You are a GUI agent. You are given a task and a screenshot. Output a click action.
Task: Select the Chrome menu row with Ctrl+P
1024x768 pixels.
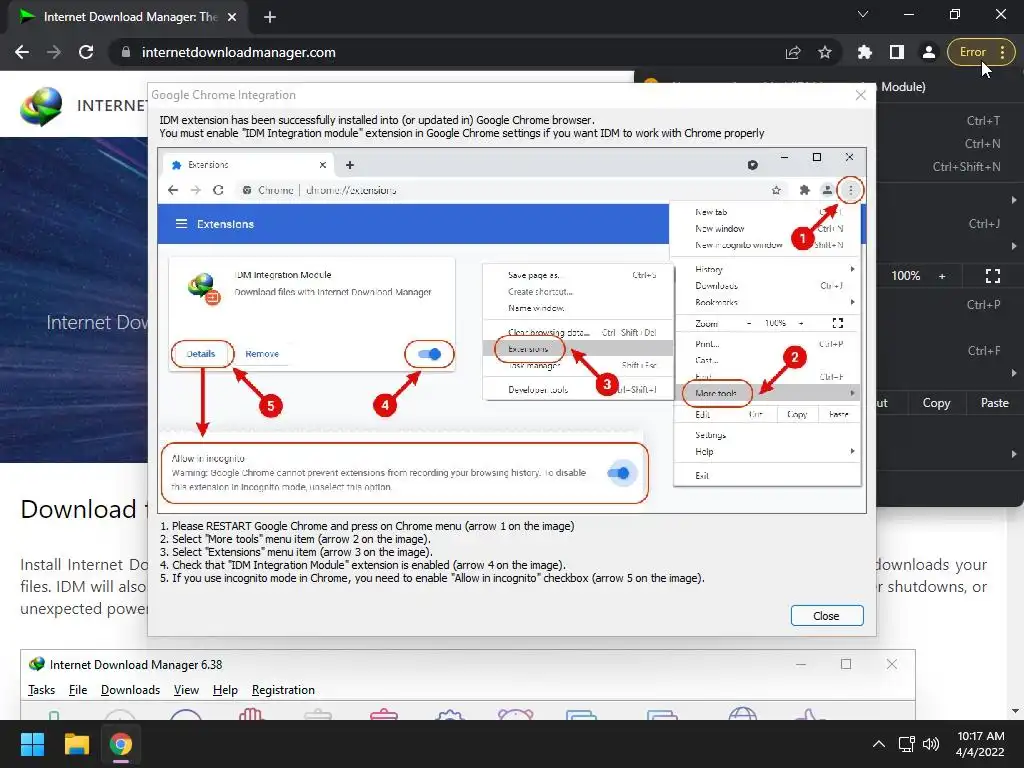(x=950, y=304)
